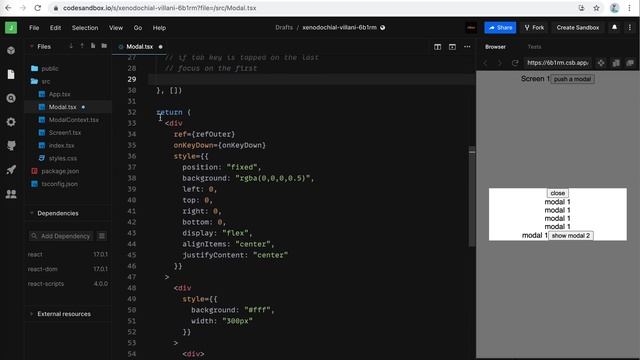Click the dependency list icon beside search
Viewport: 640px width, 360px height.
[x=102, y=236]
